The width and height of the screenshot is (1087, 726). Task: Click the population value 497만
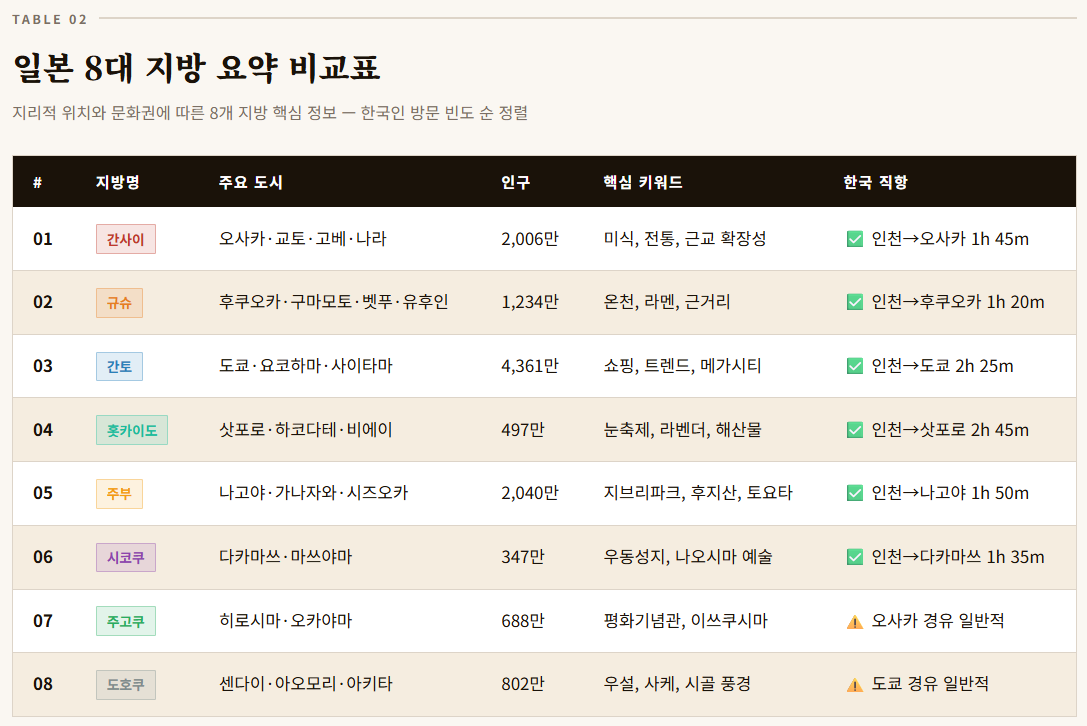pos(523,429)
